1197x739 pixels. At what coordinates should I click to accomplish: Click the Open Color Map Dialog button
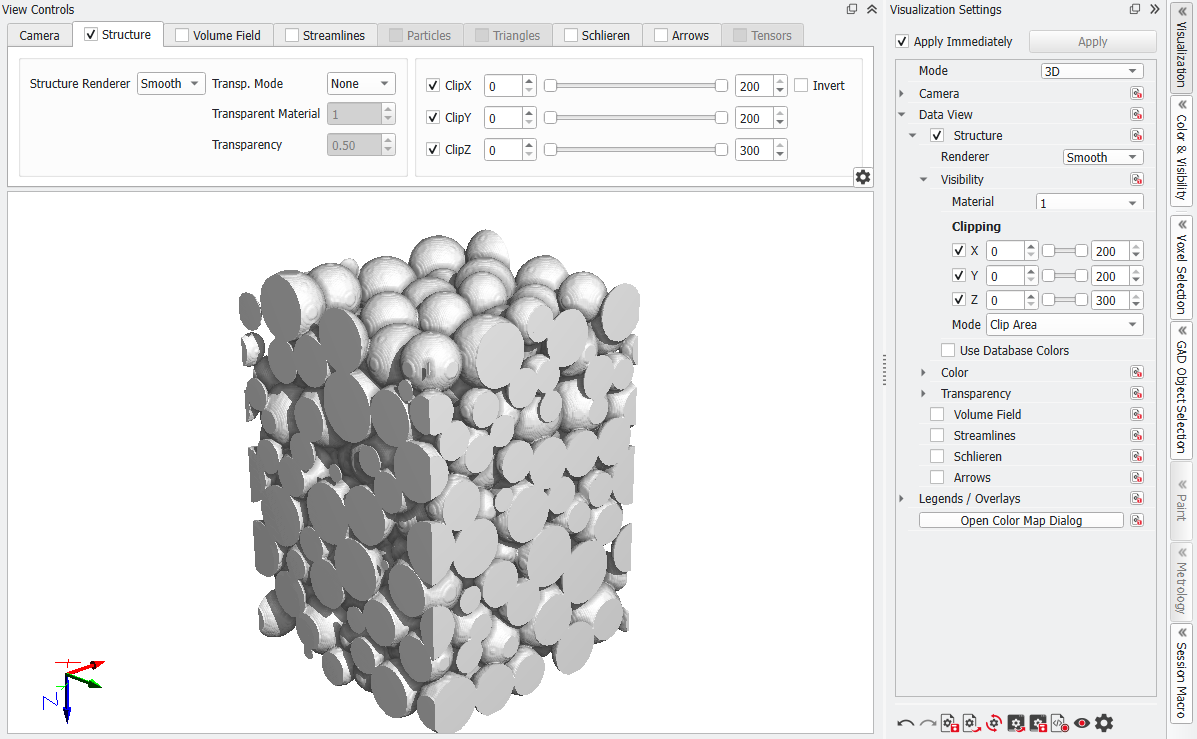coord(1021,521)
